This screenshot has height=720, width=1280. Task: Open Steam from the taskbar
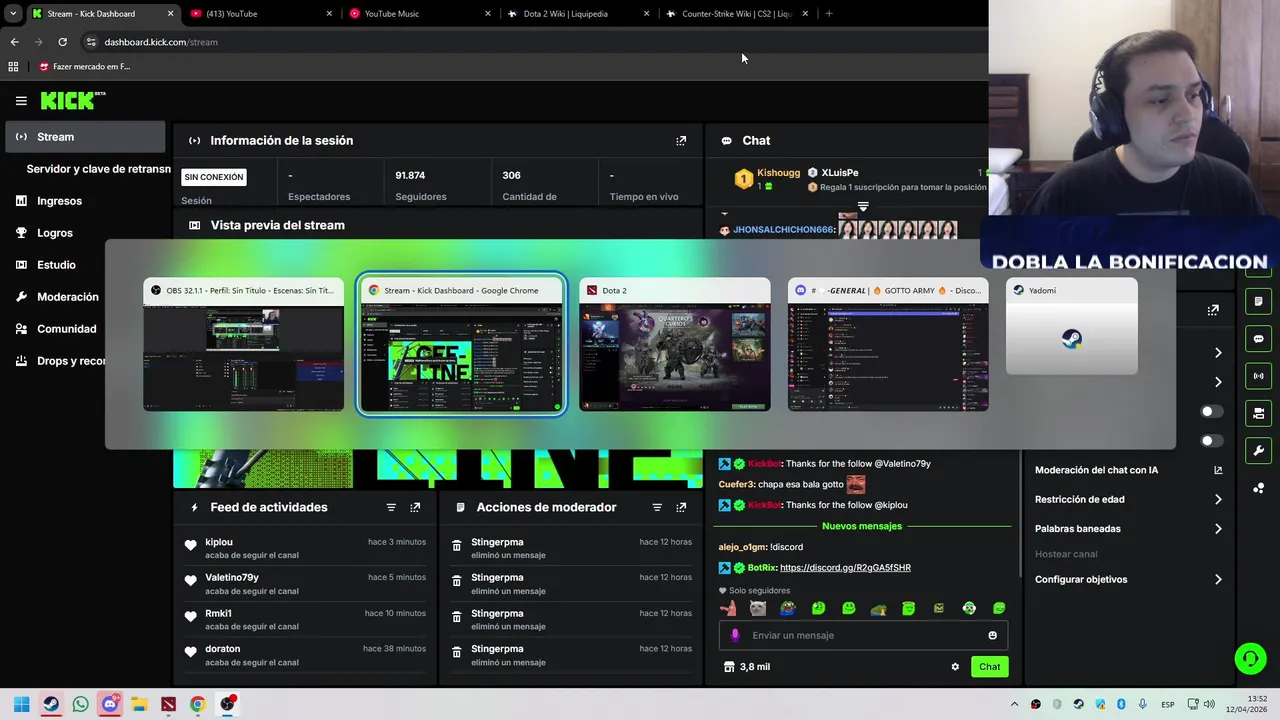51,704
